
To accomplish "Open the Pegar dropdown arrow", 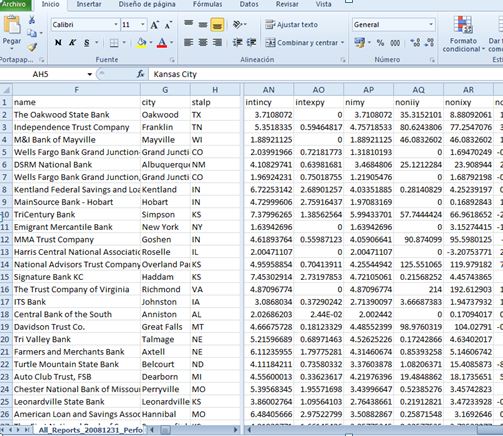I will pos(12,49).
